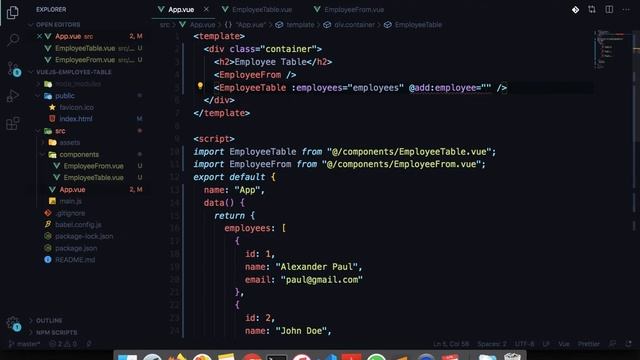Click the "paul@gmail.com" email string
640x360 pixels.
click(x=322, y=280)
